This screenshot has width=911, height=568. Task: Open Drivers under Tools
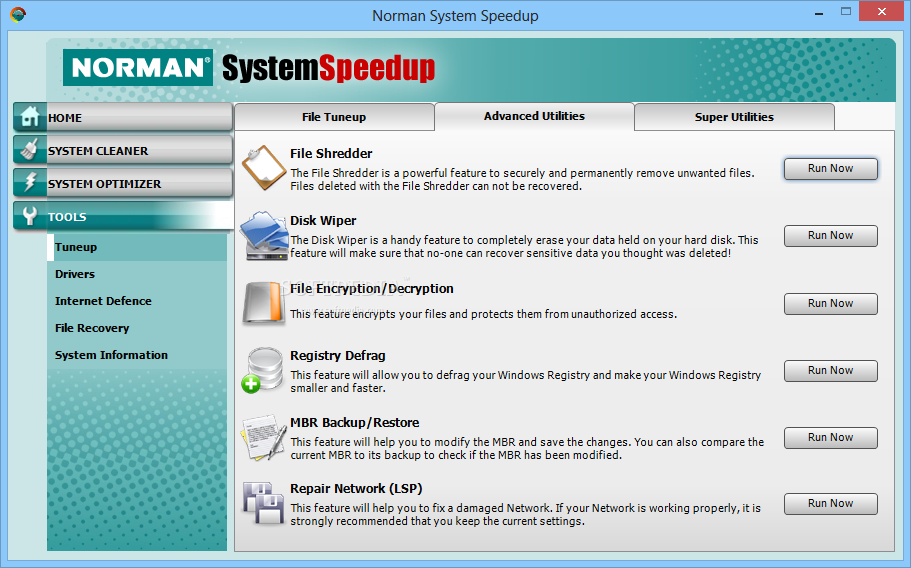(x=137, y=274)
